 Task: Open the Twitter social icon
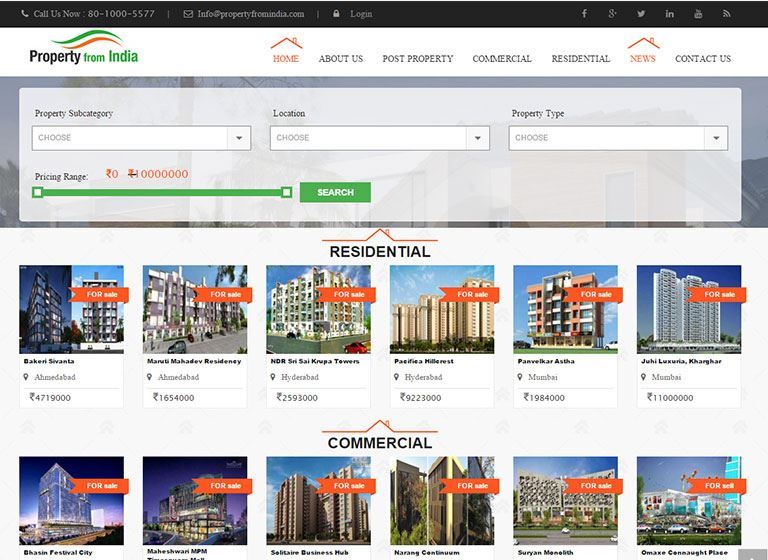(x=641, y=14)
